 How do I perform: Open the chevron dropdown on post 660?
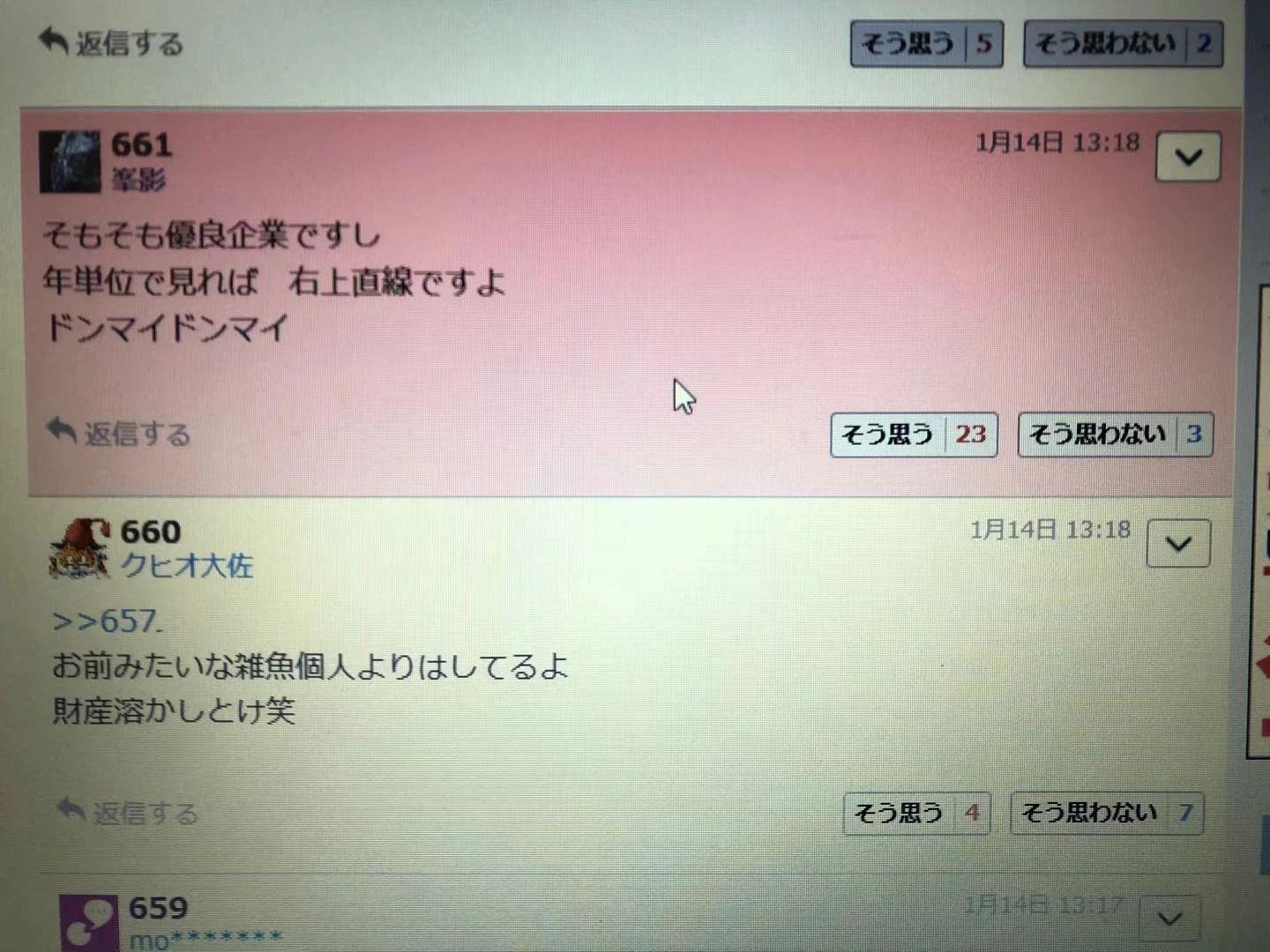pos(1178,543)
